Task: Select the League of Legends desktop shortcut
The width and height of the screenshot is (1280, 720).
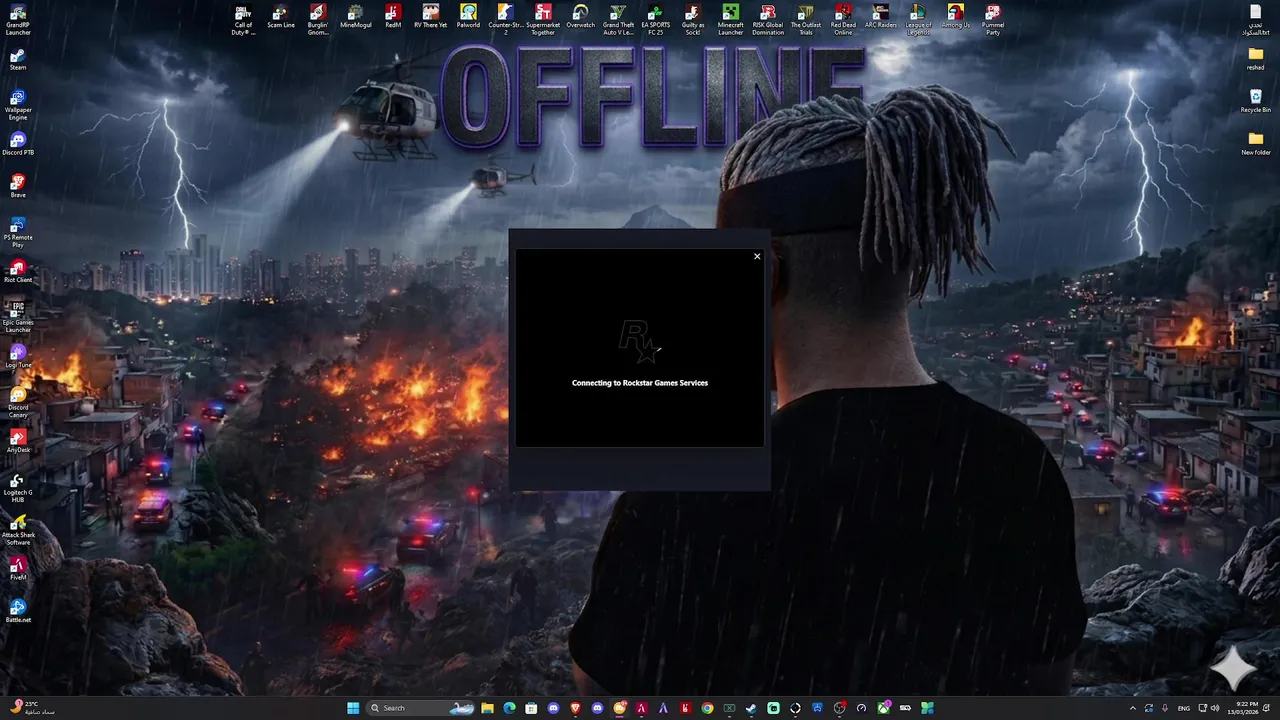Action: 918,20
